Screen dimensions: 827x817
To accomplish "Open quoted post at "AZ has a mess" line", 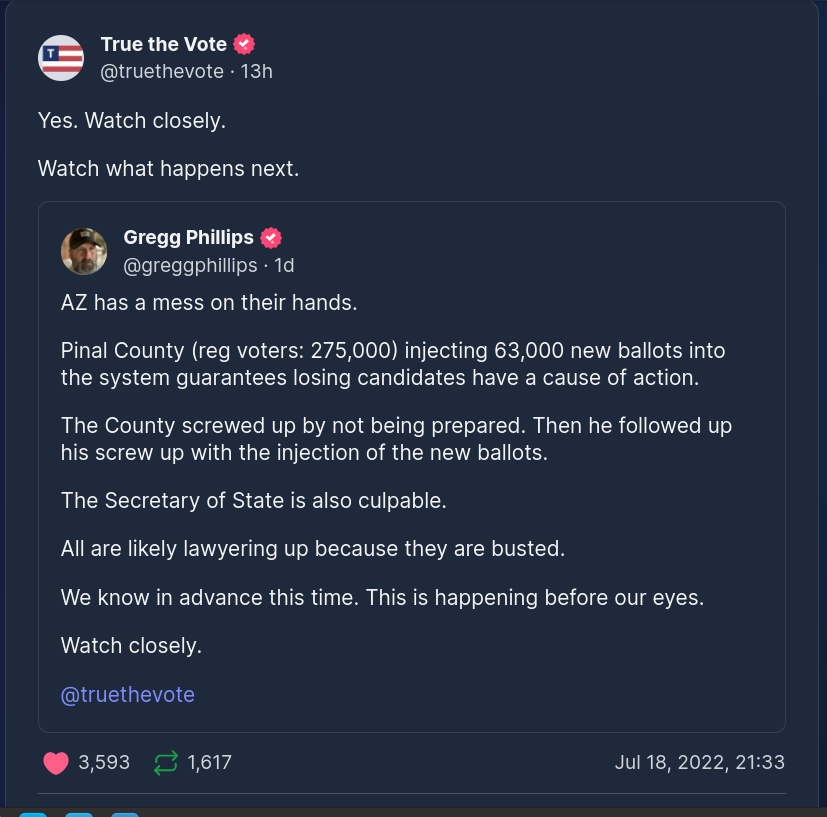I will pyautogui.click(x=208, y=303).
